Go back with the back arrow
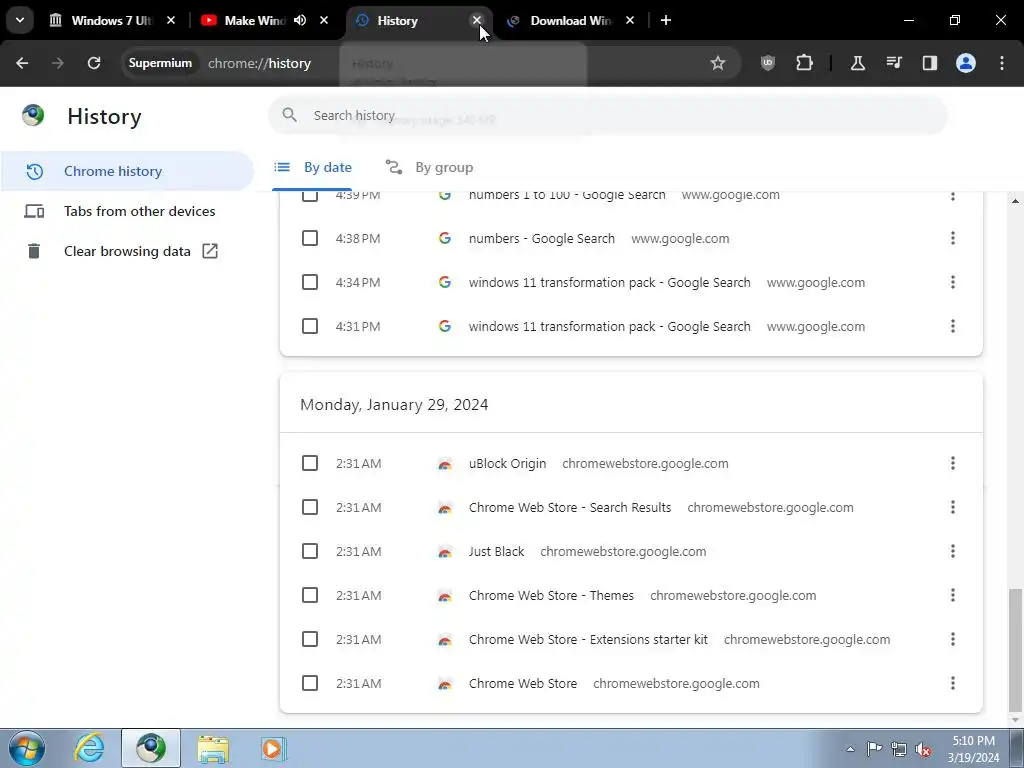Image resolution: width=1024 pixels, height=768 pixels. pos(22,63)
